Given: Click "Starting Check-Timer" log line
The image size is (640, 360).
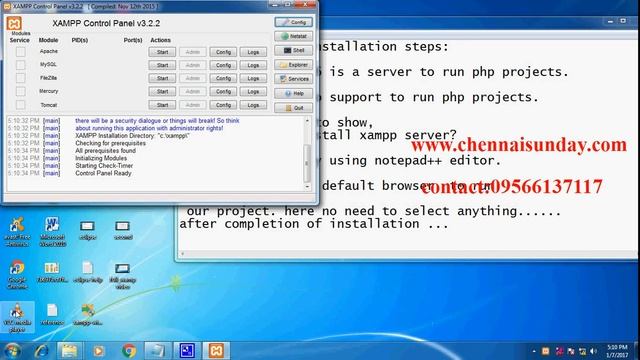Looking at the screenshot, I should pyautogui.click(x=104, y=166).
